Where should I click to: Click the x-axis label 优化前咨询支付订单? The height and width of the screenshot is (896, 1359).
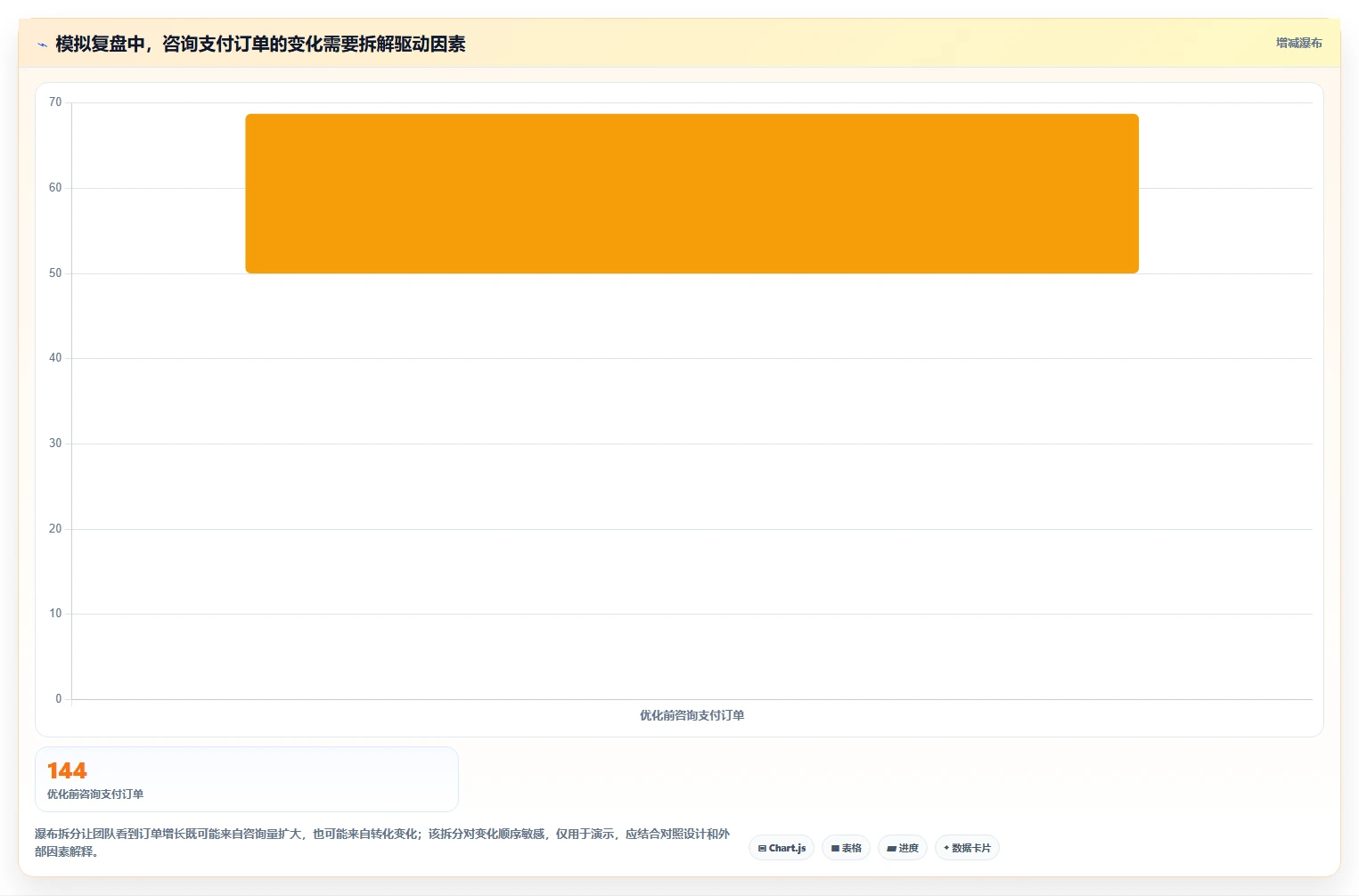point(692,715)
